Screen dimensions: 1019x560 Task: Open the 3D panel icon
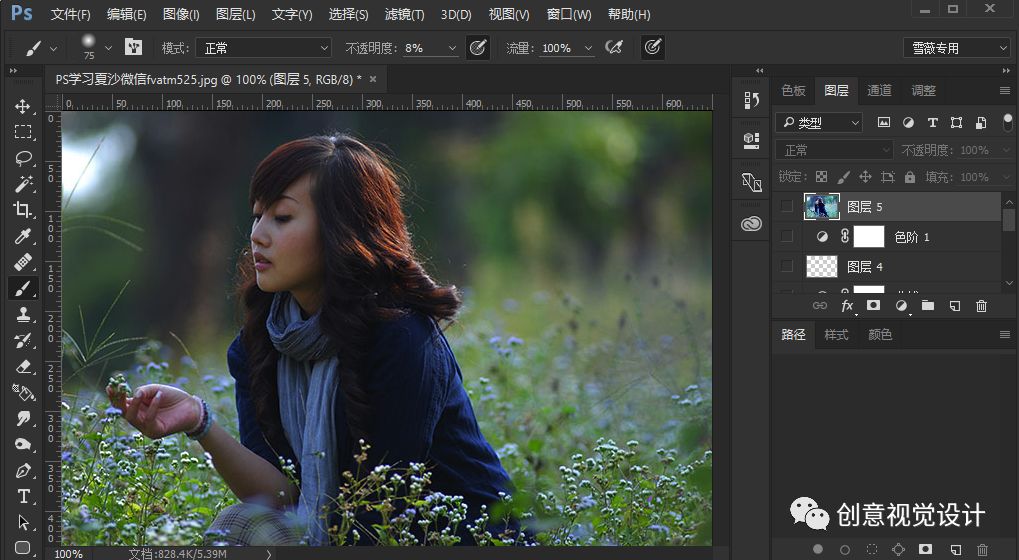[751, 140]
